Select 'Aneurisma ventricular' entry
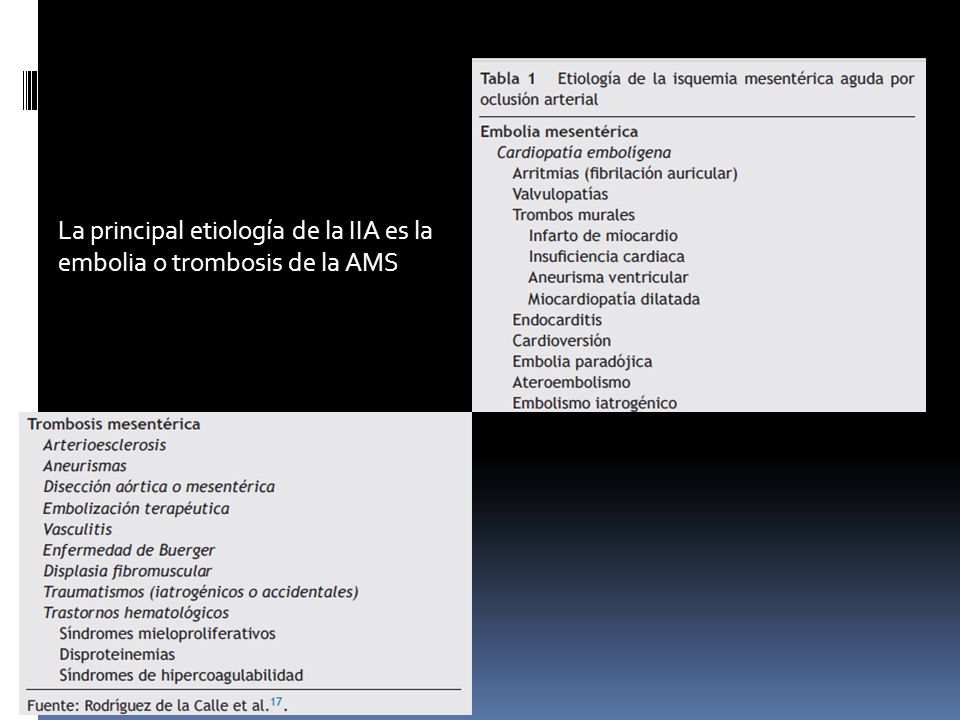 coord(608,277)
